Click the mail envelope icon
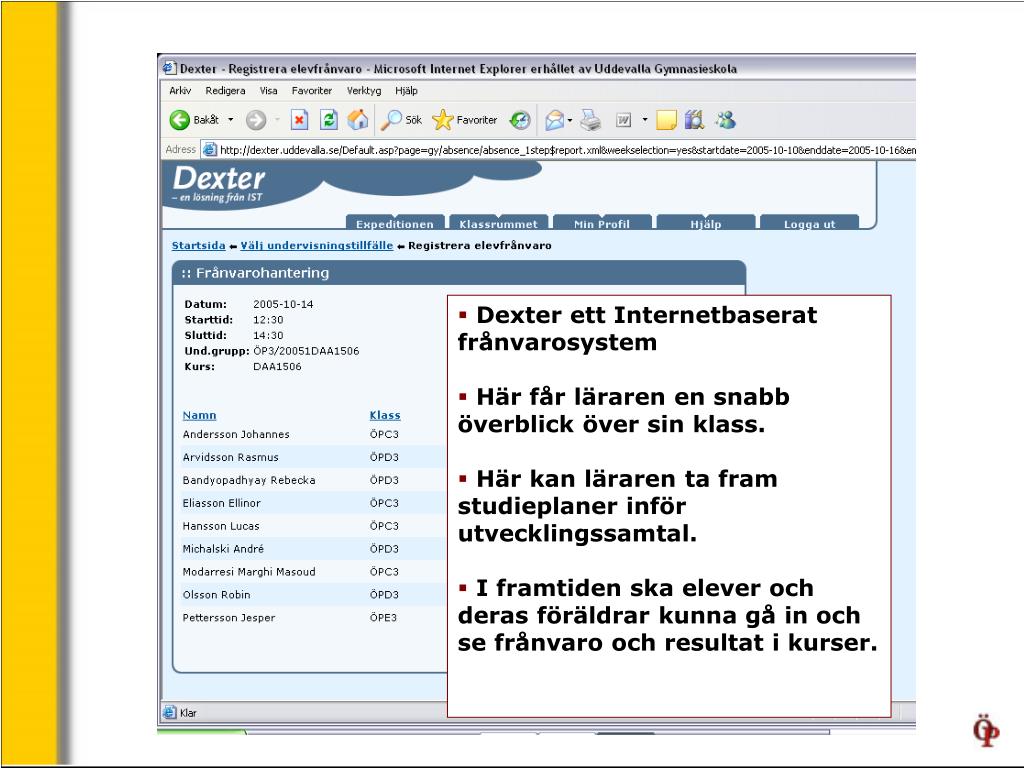1024x768 pixels. [554, 120]
